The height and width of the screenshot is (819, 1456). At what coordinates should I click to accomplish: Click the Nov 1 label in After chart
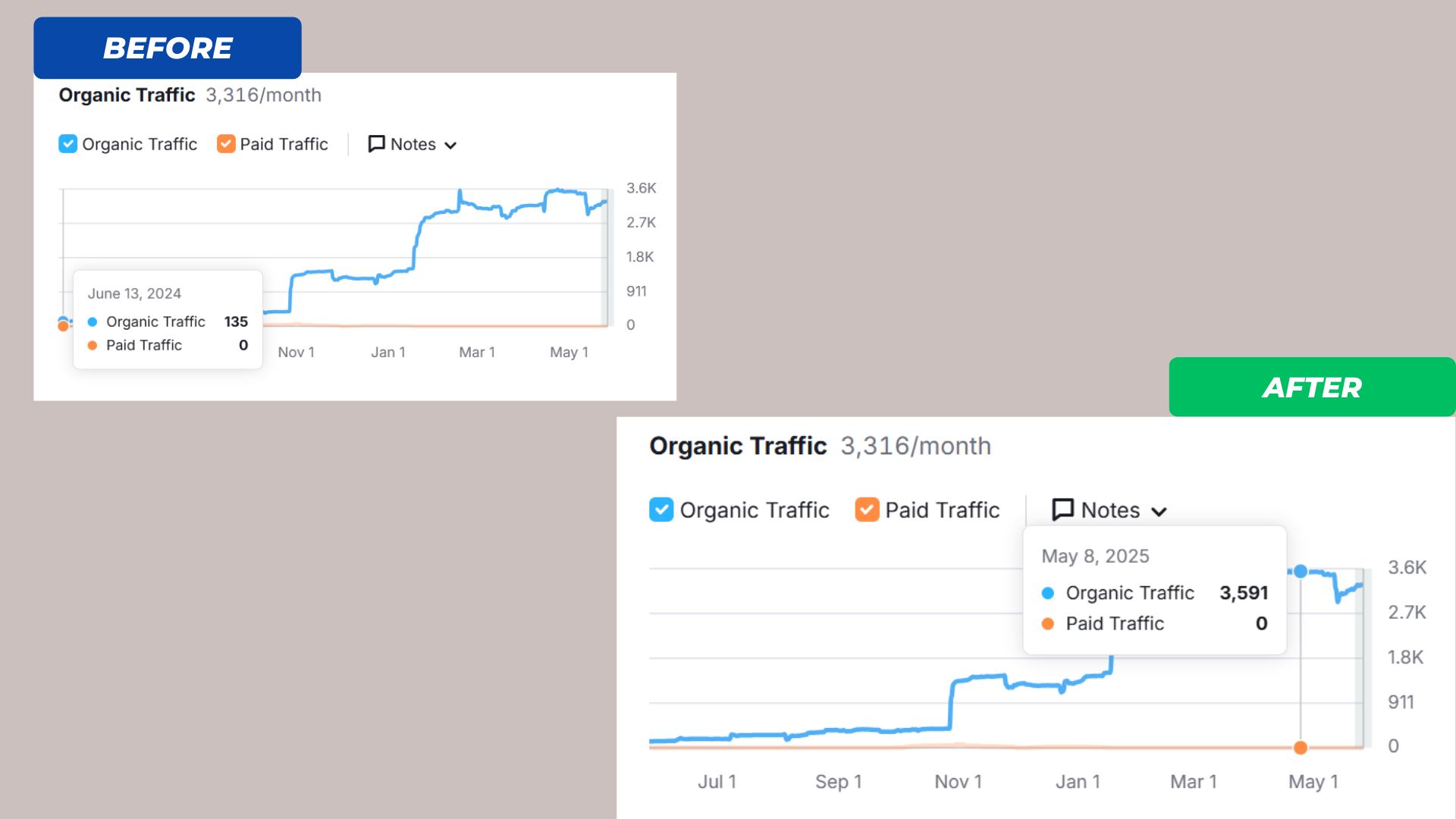pyautogui.click(x=958, y=782)
